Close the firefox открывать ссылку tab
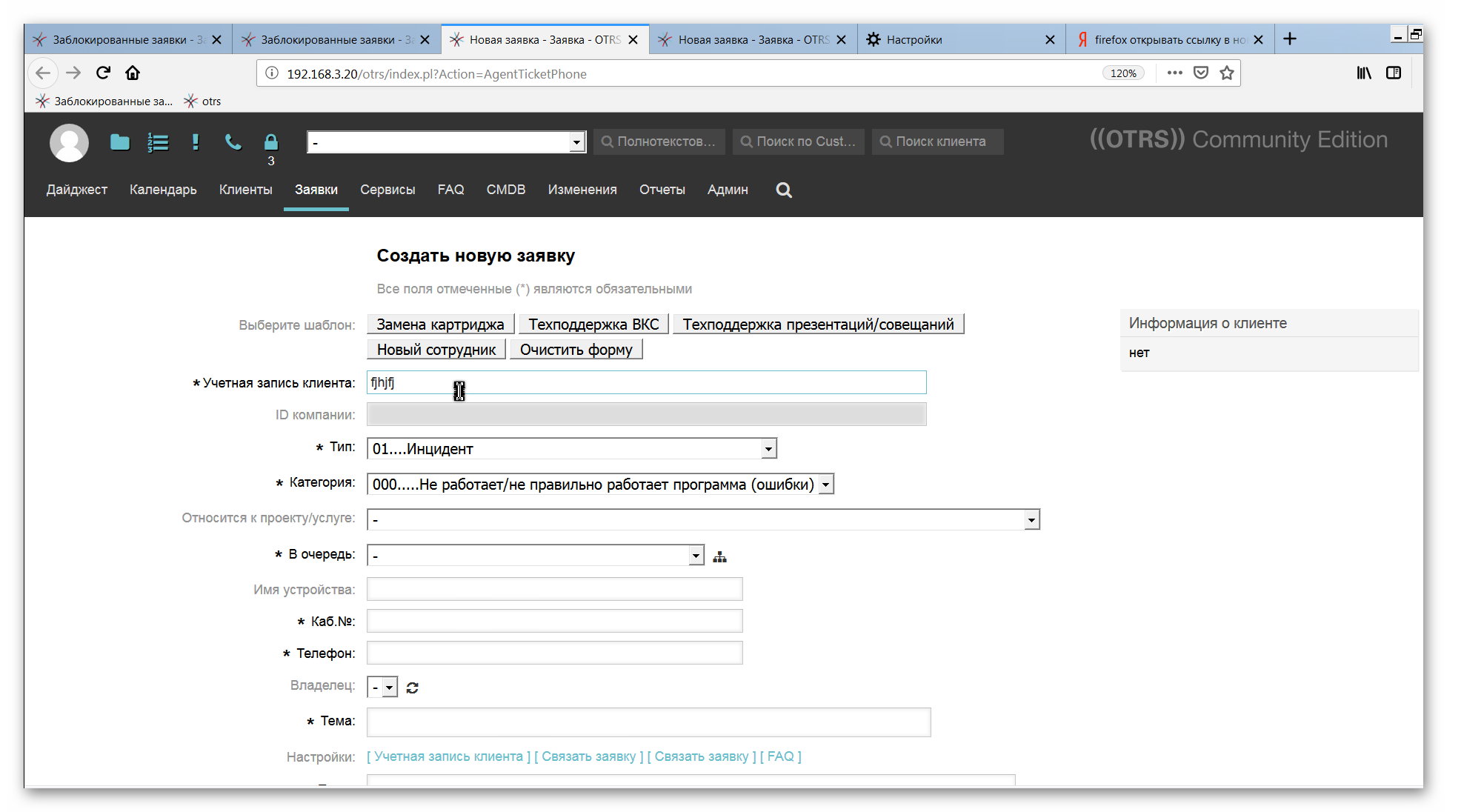This screenshot has width=1464, height=812. point(1258,40)
